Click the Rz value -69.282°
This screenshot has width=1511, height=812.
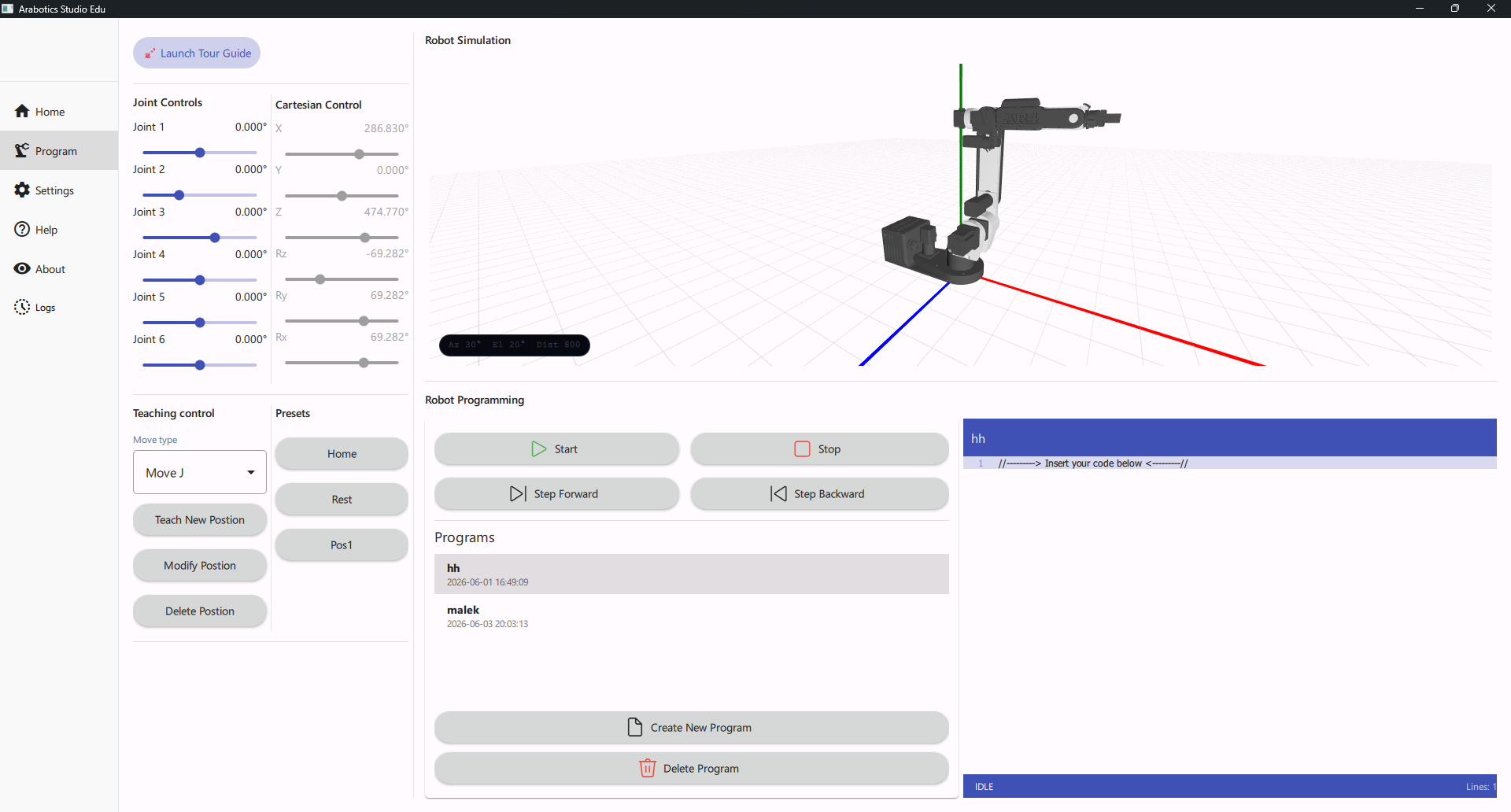[387, 253]
